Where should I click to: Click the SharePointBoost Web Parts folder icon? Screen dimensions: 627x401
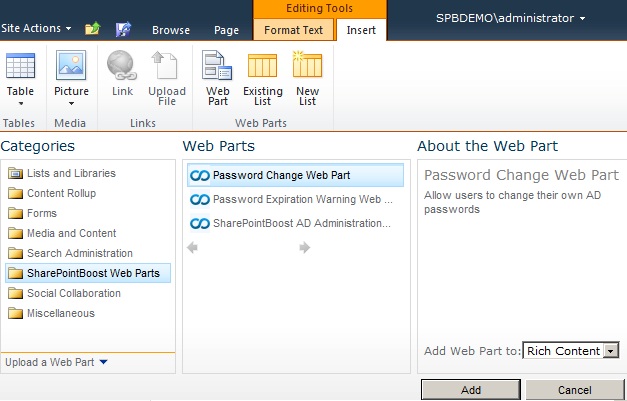click(x=16, y=273)
